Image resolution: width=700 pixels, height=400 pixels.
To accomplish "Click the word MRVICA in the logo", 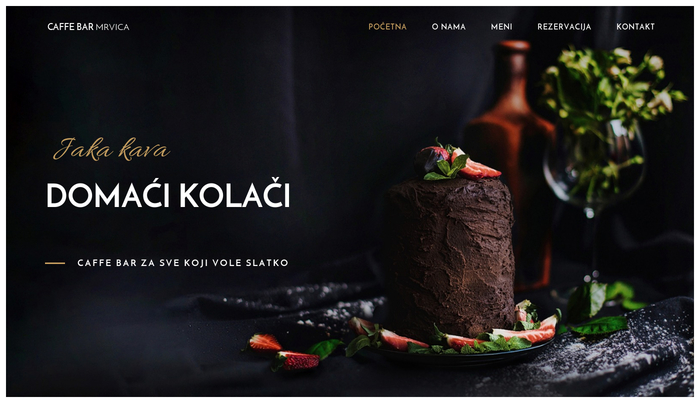I will 112,27.
